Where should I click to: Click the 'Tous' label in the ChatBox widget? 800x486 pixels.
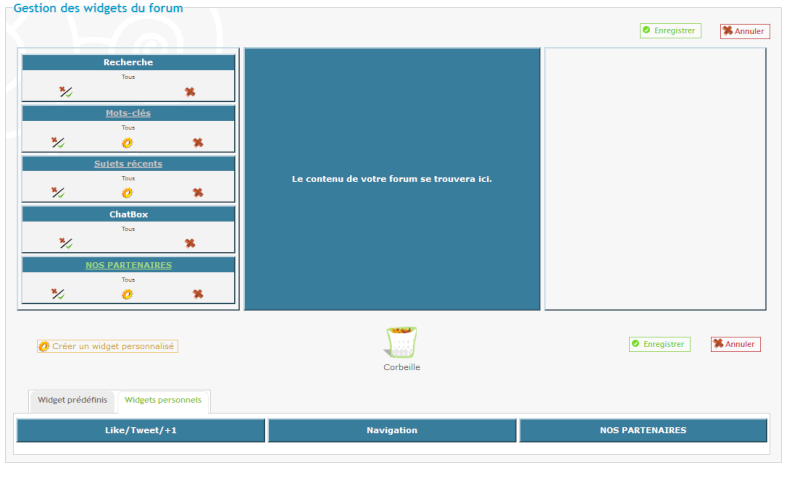coord(128,229)
